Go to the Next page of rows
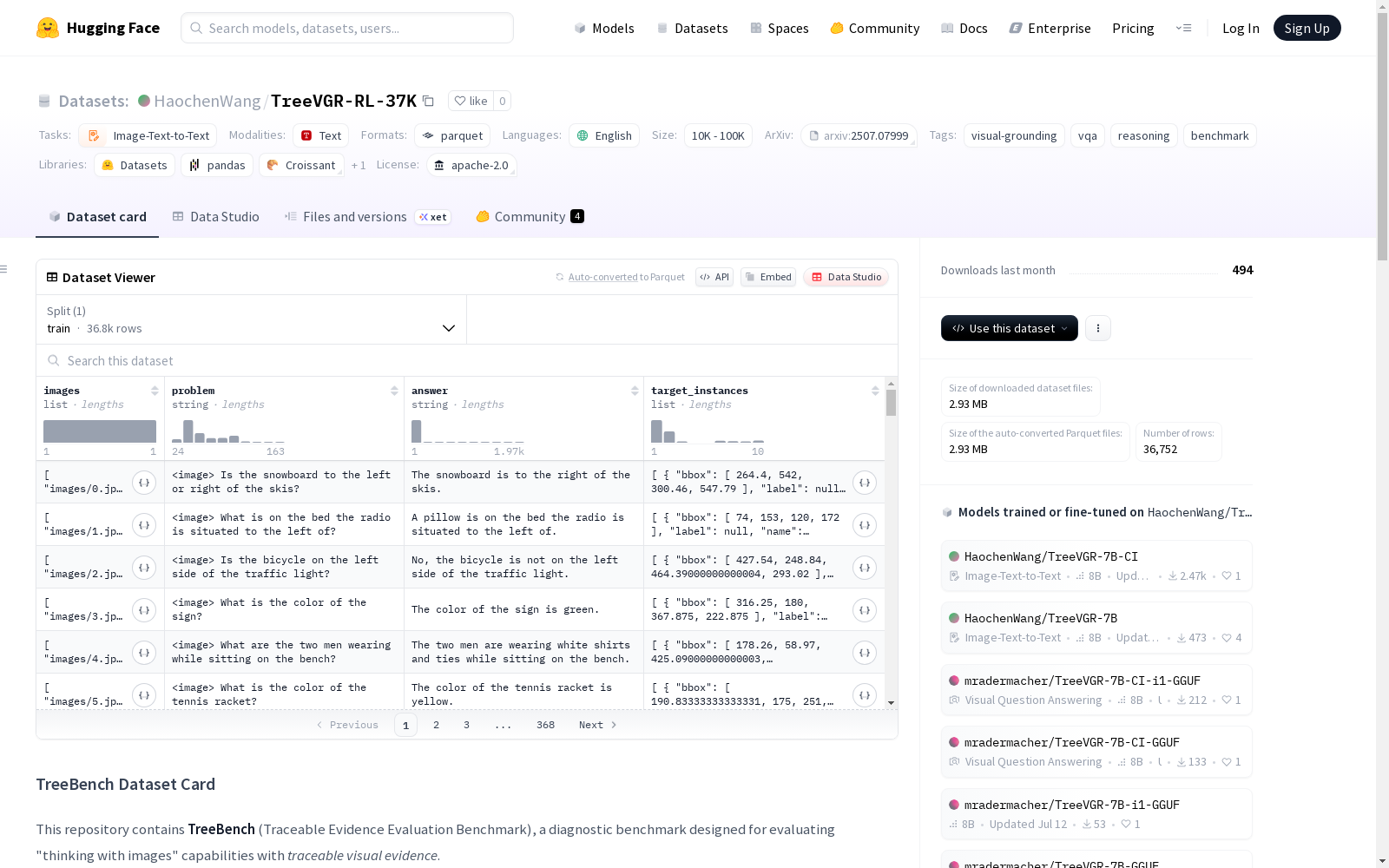The width and height of the screenshot is (1389, 868). click(598, 725)
